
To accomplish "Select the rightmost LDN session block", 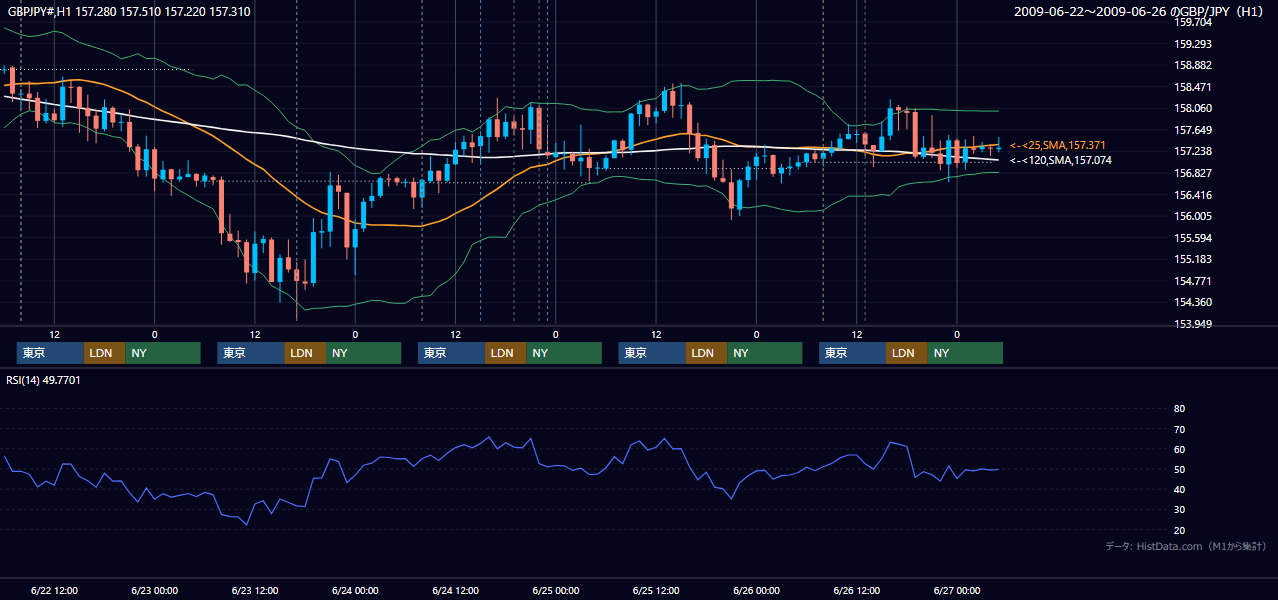I will (x=906, y=353).
